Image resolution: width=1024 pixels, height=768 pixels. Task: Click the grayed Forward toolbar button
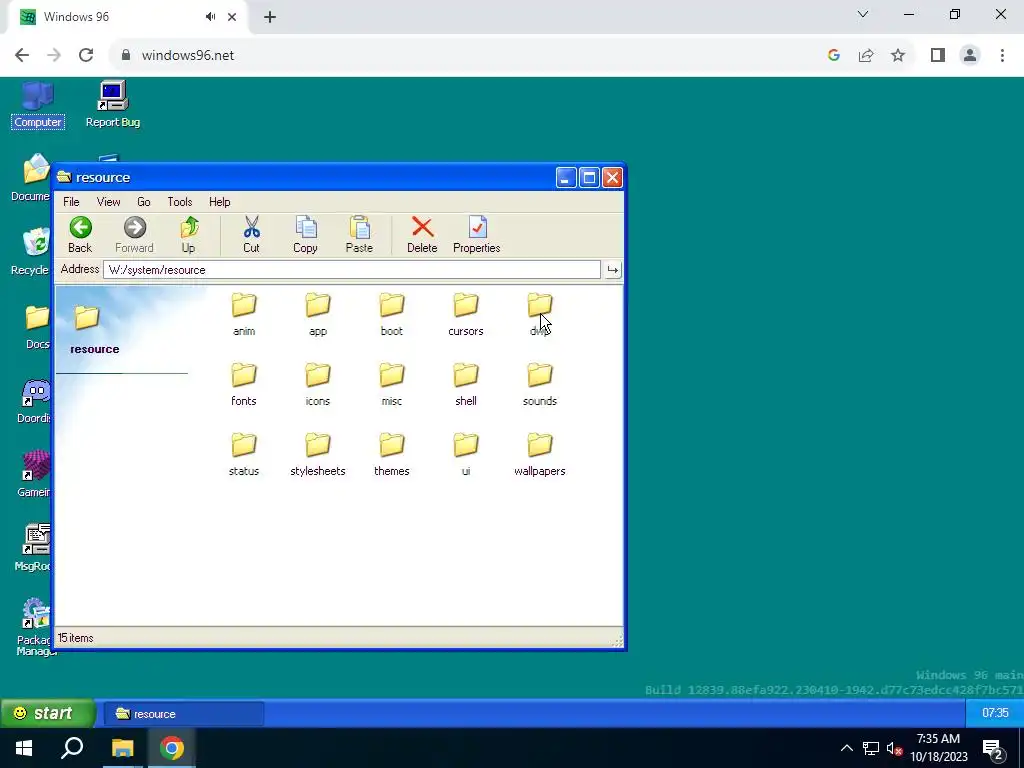135,234
